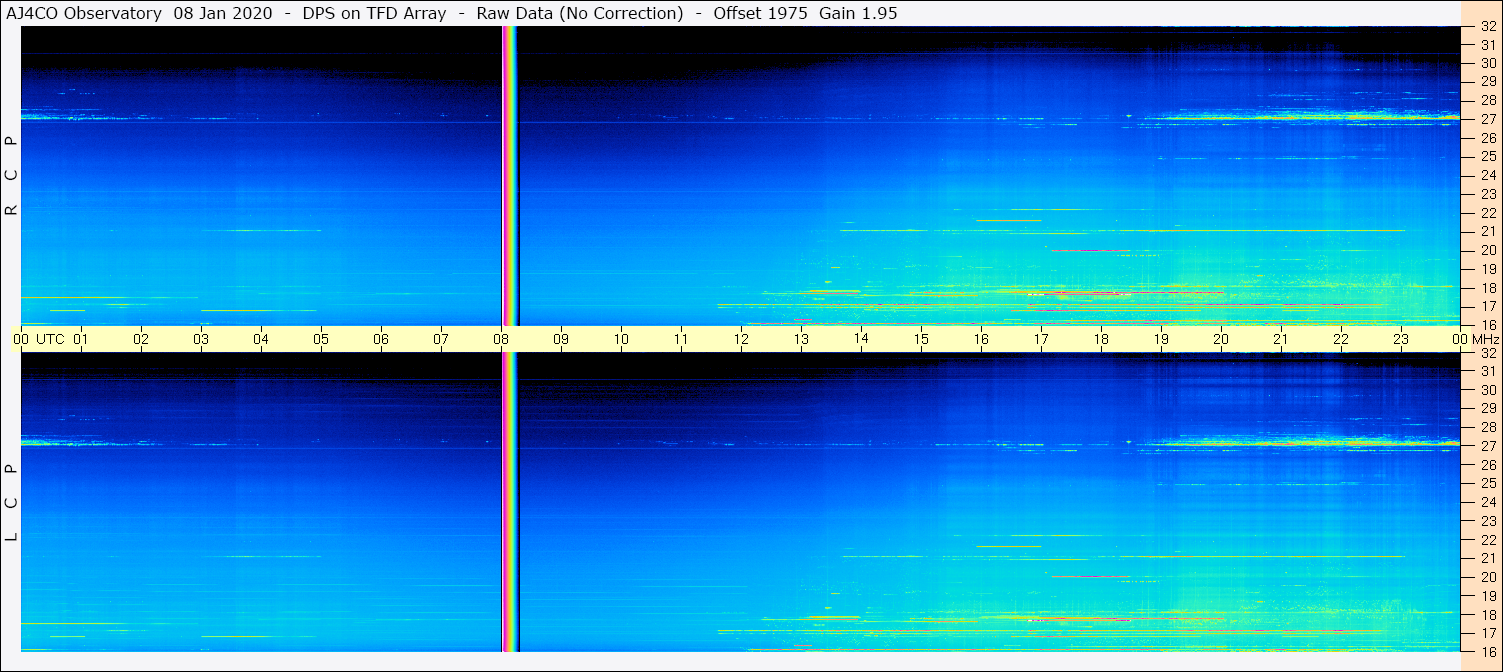Screen dimensions: 1503x672
Task: Select the 01 hour mark on time axis
Action: (x=81, y=339)
